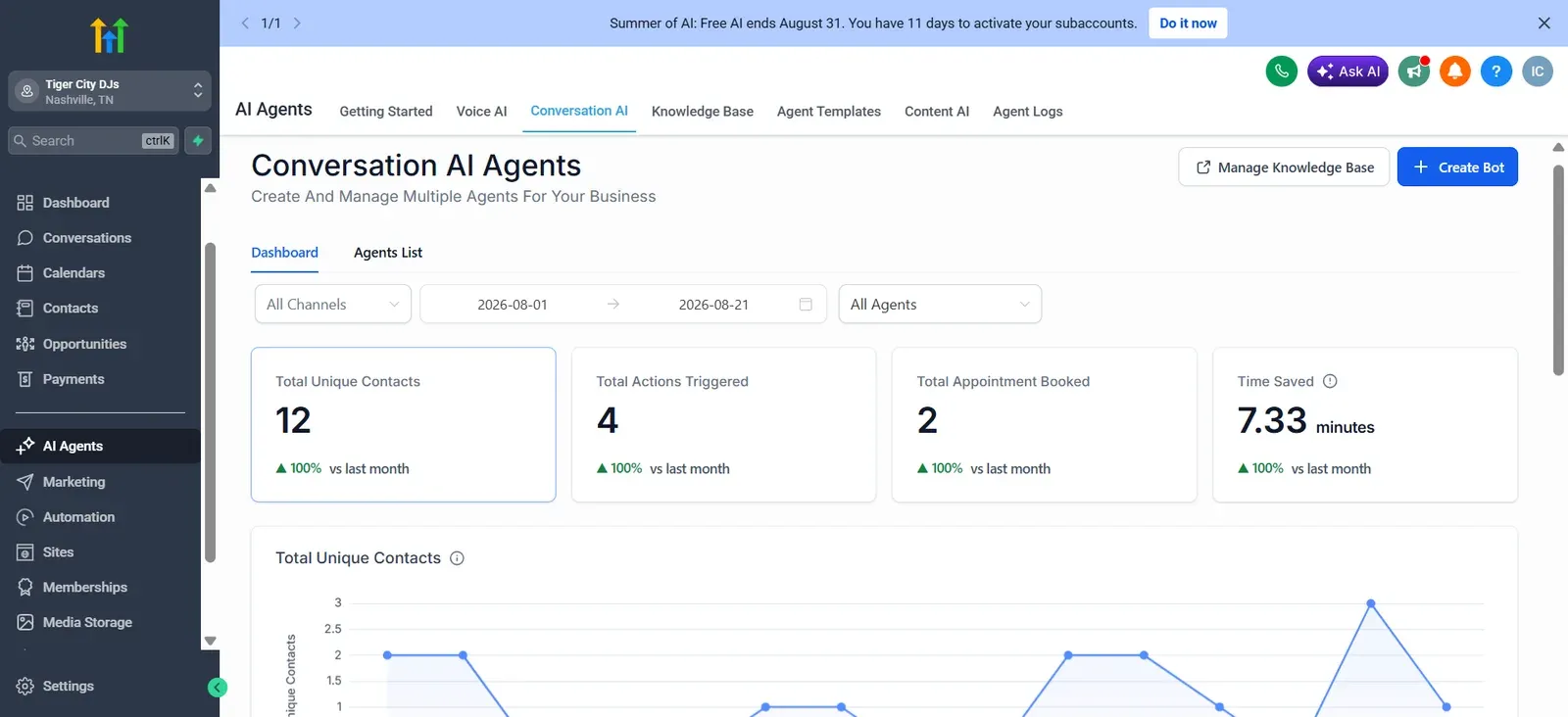Collapse the sidebar with green chevron
The image size is (1568, 717).
pyautogui.click(x=218, y=688)
